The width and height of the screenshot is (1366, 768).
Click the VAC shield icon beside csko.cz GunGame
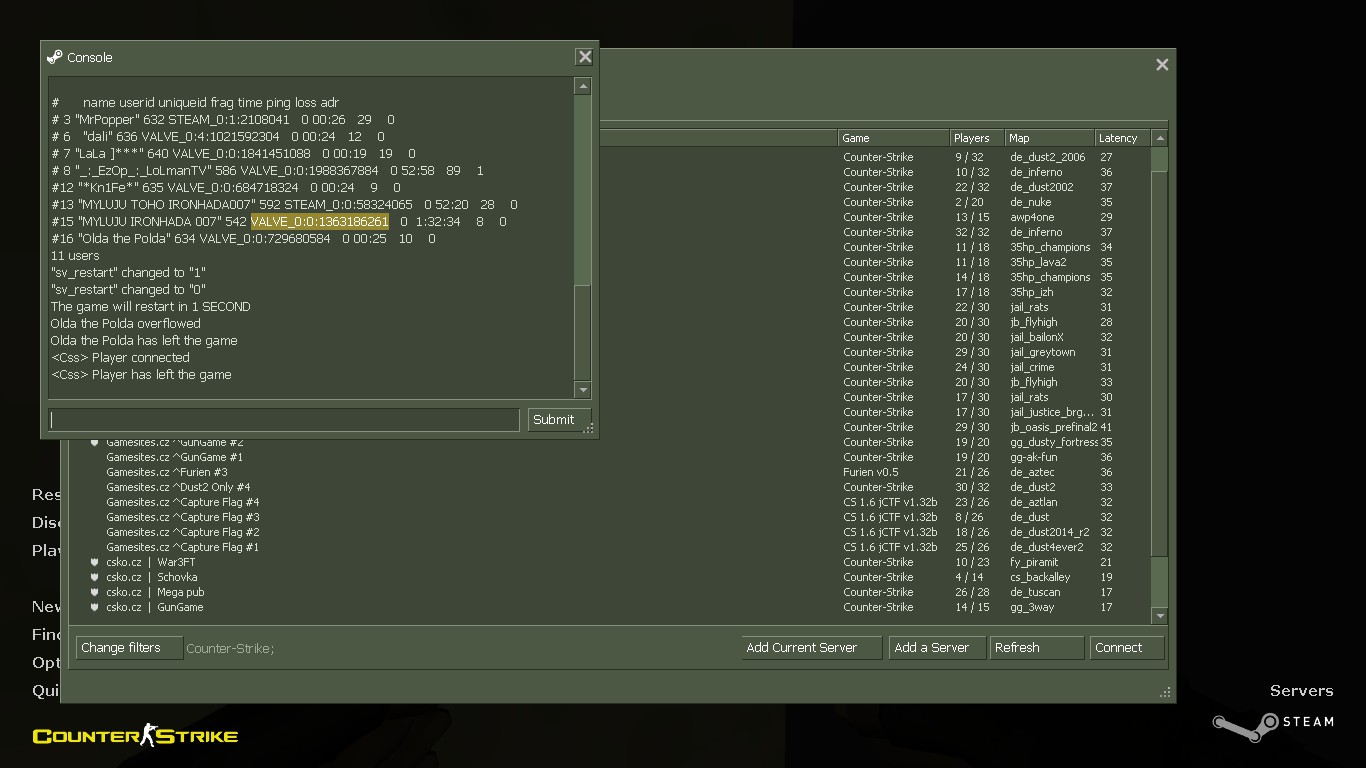[95, 607]
